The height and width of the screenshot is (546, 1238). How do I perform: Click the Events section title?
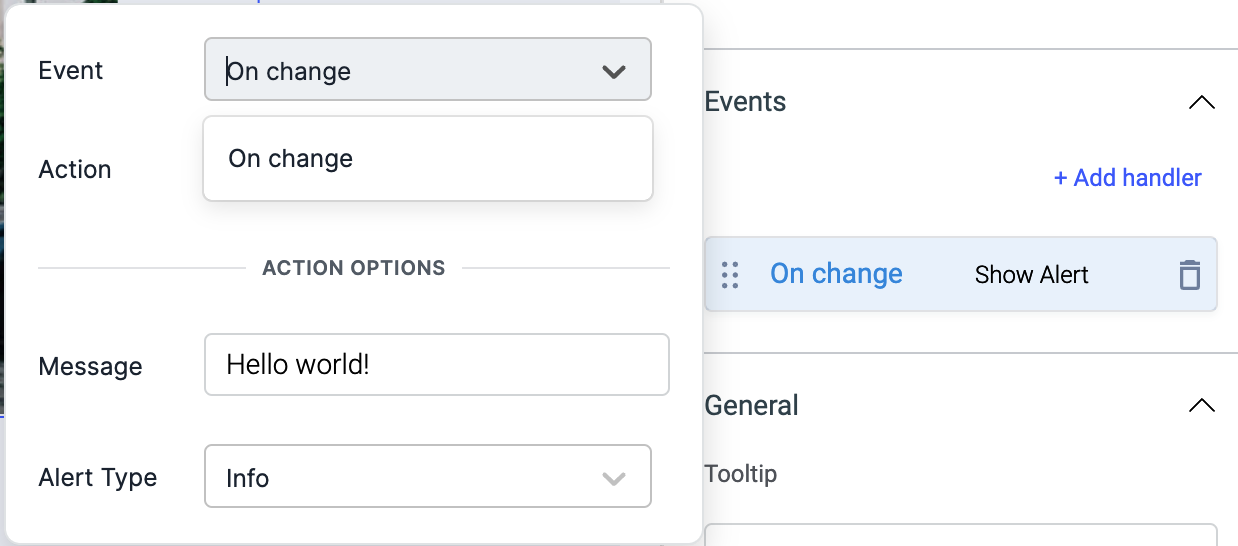point(745,102)
